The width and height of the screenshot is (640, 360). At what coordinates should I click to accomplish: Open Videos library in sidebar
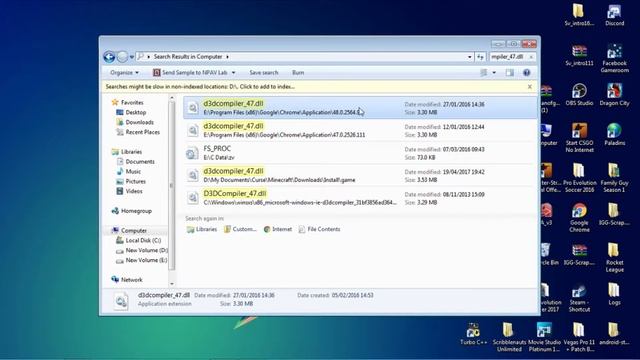129,191
